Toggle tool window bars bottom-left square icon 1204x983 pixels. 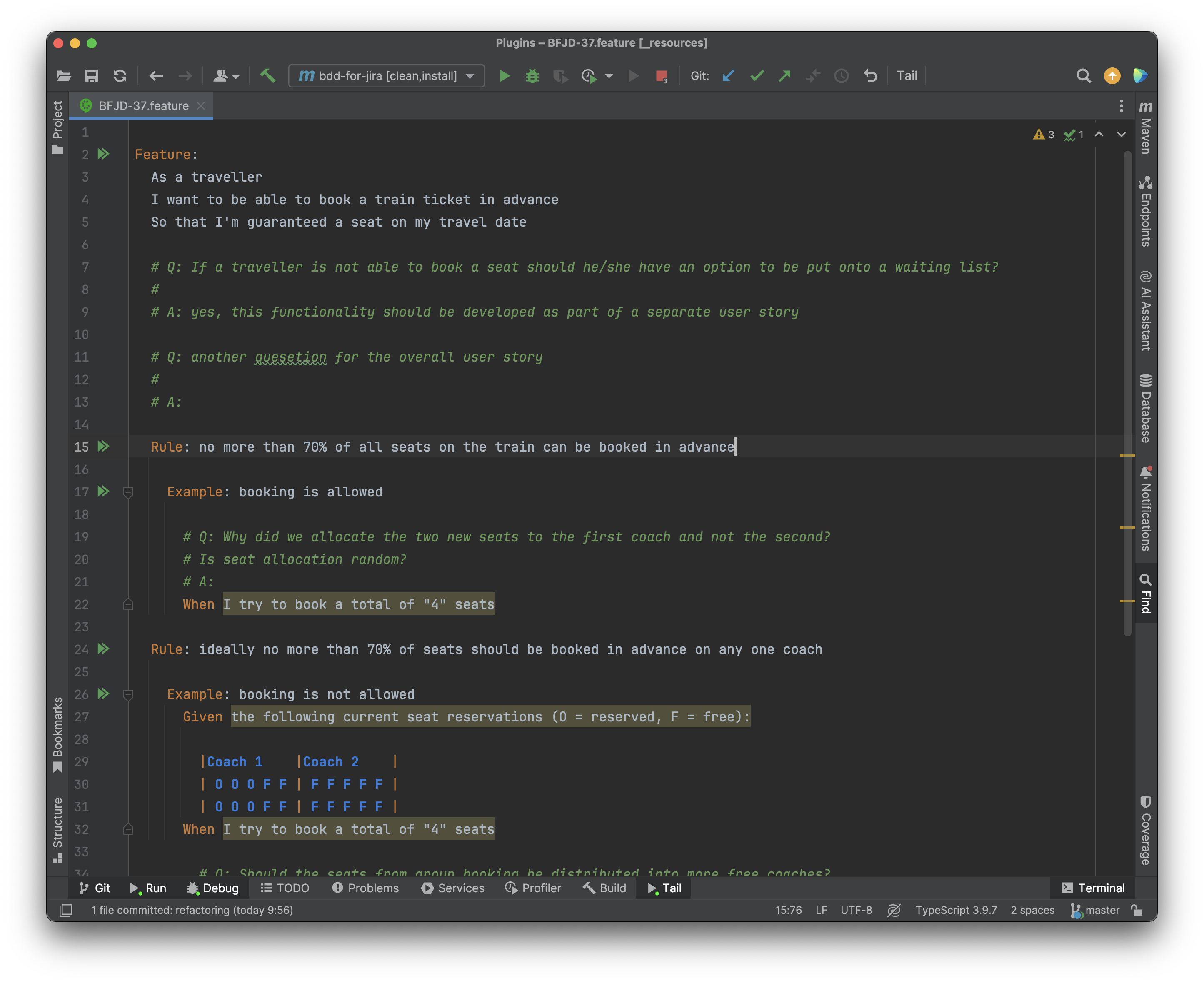66,911
